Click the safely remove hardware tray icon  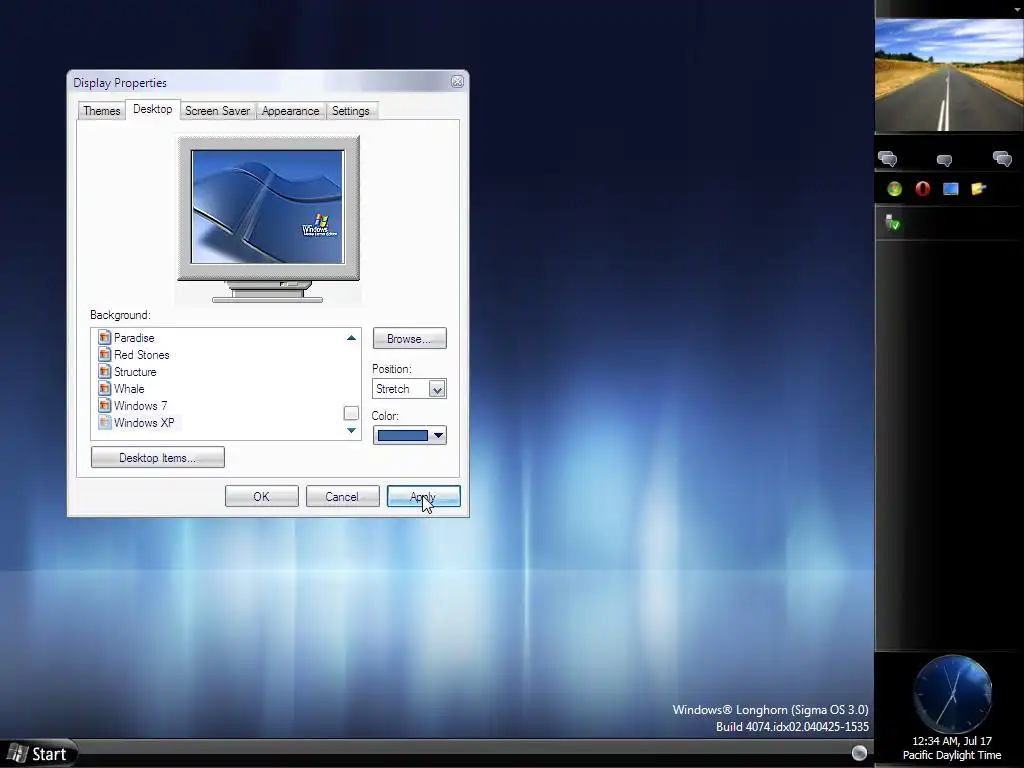point(893,223)
